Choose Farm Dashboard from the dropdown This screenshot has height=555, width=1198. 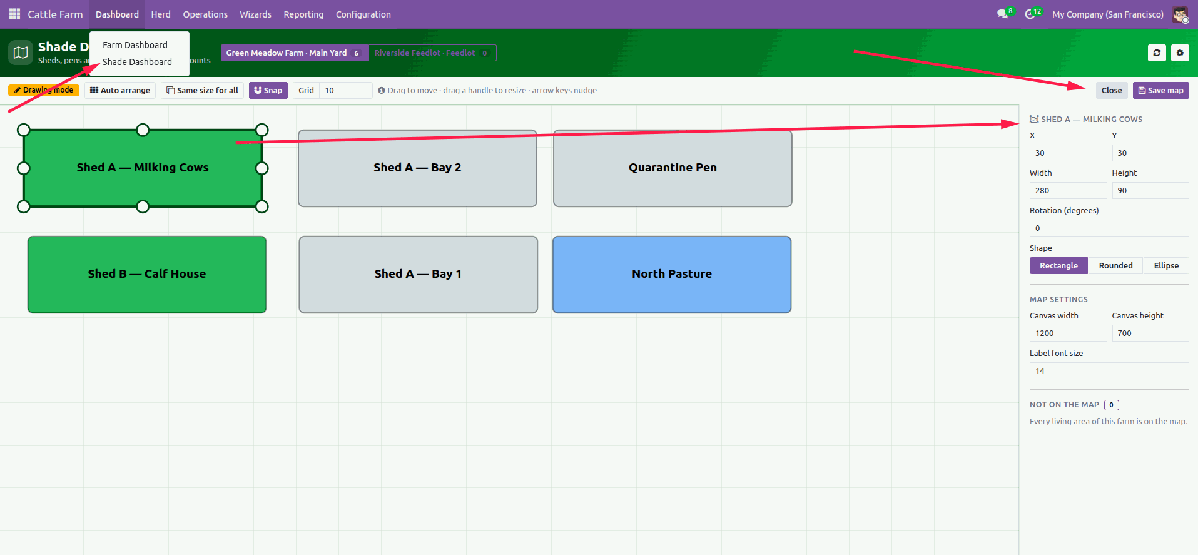point(135,45)
